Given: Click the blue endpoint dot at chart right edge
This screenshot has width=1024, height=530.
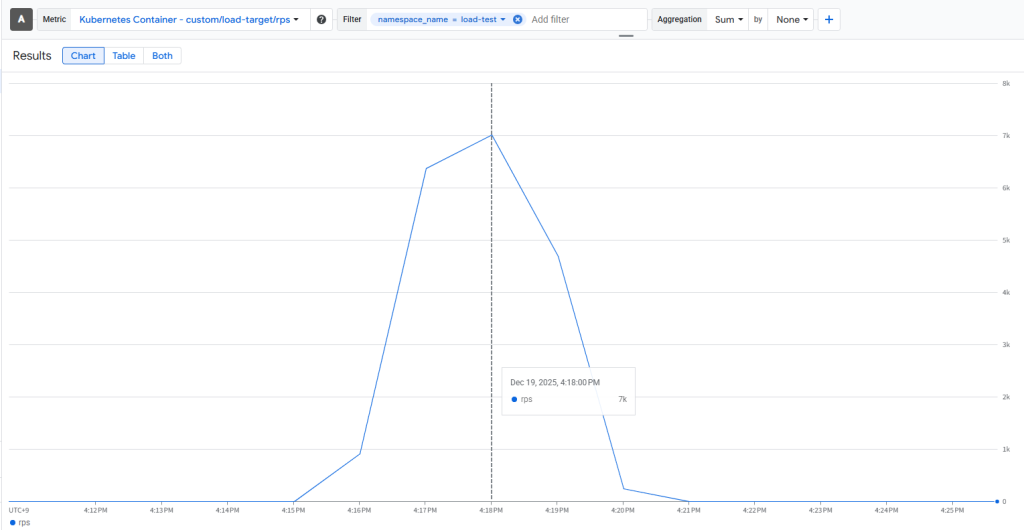Looking at the screenshot, I should coord(997,501).
